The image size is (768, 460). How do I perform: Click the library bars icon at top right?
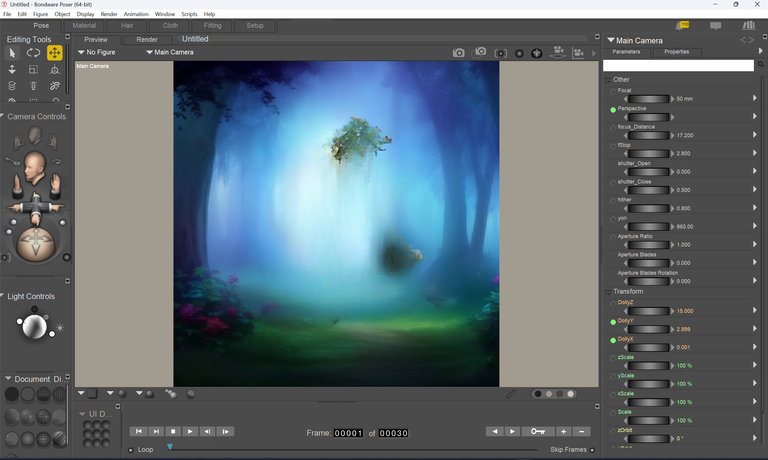(748, 25)
